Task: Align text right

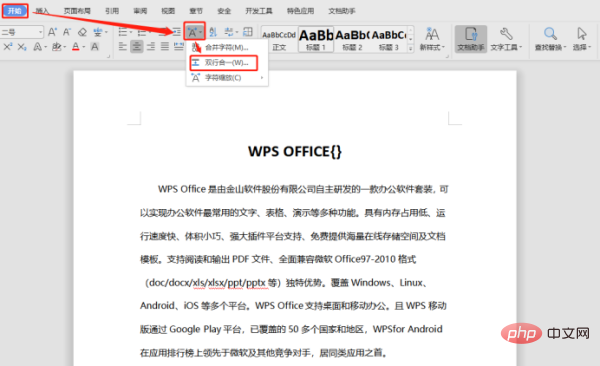Action: (x=151, y=47)
